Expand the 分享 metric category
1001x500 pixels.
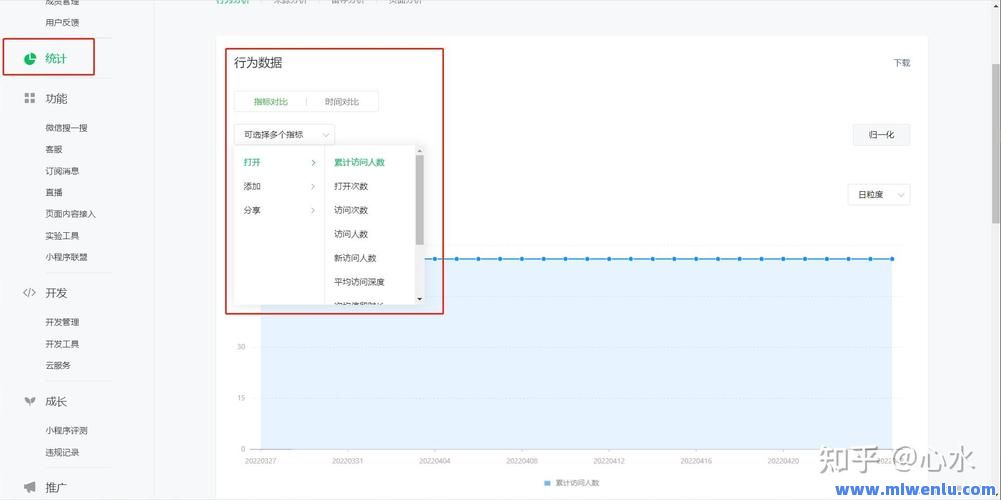[280, 210]
